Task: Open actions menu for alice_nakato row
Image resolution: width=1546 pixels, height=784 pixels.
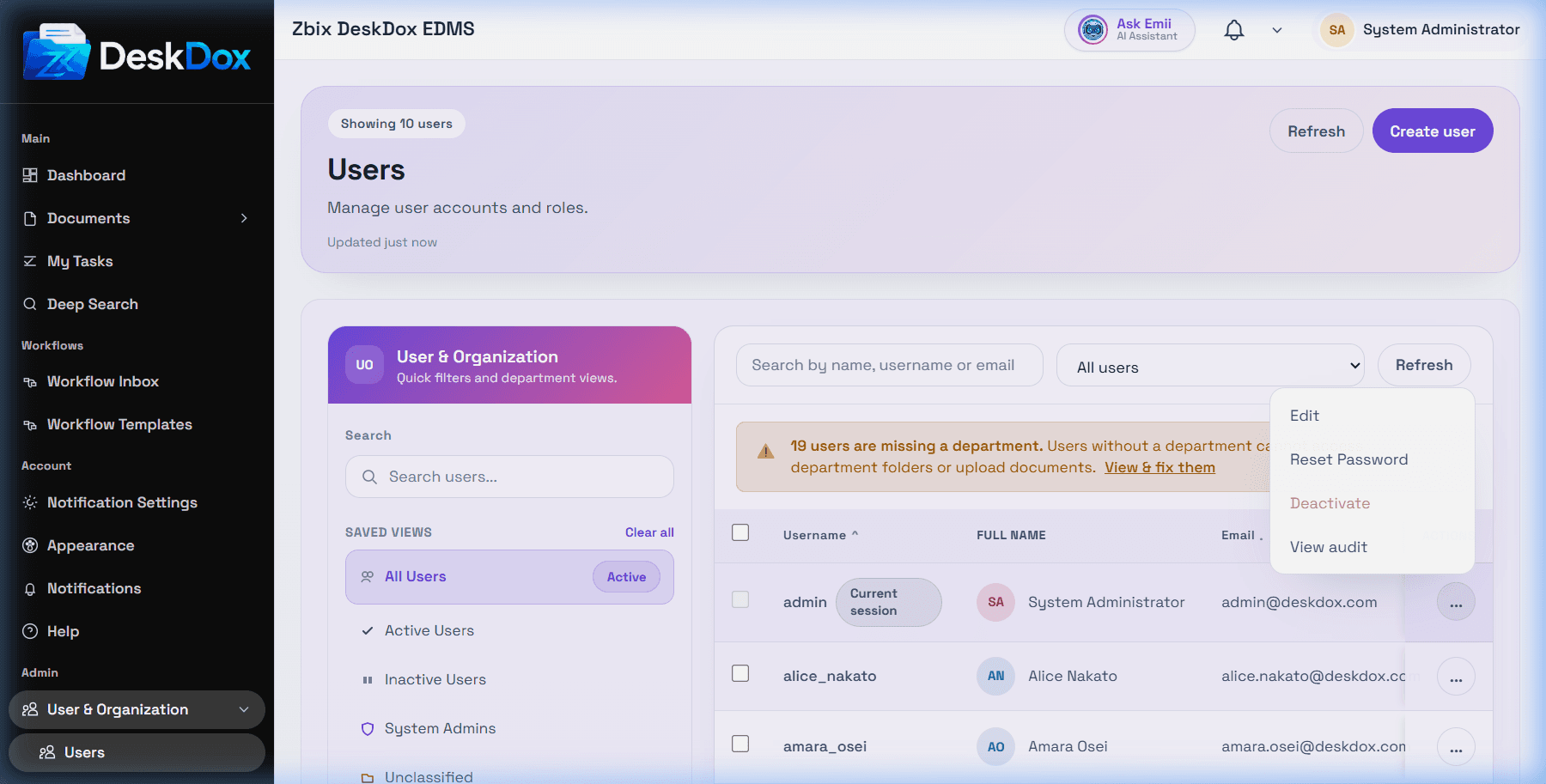Action: (1456, 677)
